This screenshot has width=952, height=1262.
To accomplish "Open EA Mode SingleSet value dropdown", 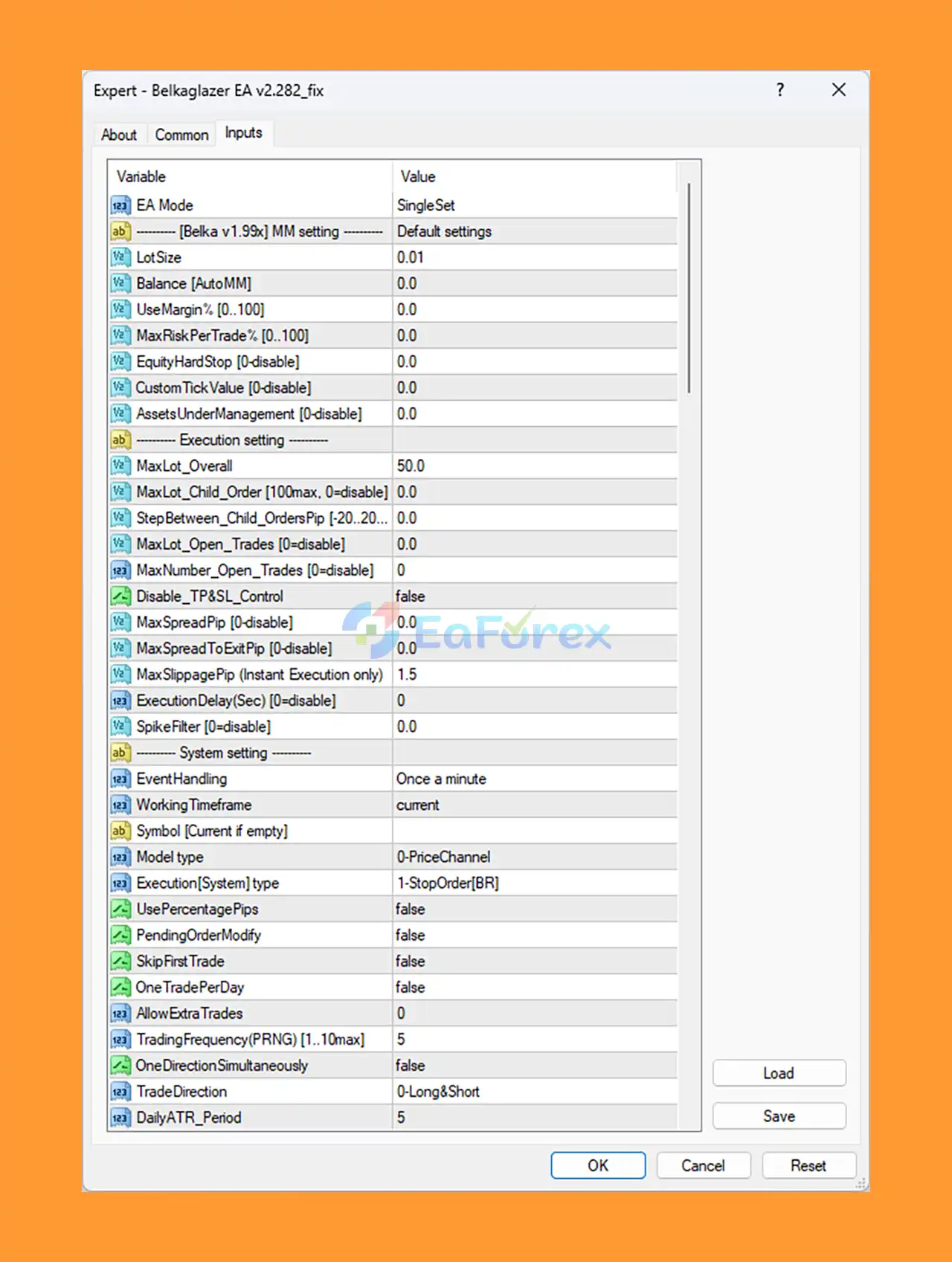I will pyautogui.click(x=535, y=205).
